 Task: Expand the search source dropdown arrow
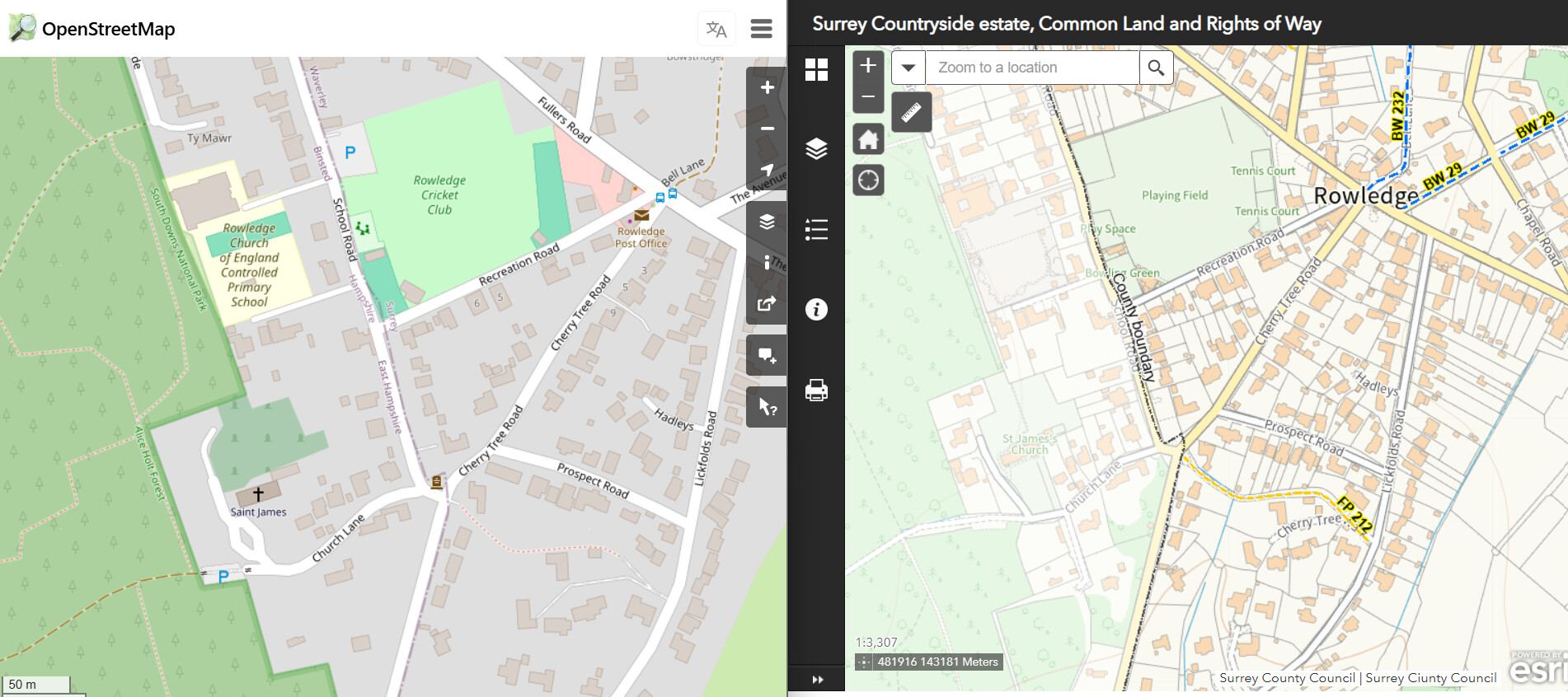908,68
